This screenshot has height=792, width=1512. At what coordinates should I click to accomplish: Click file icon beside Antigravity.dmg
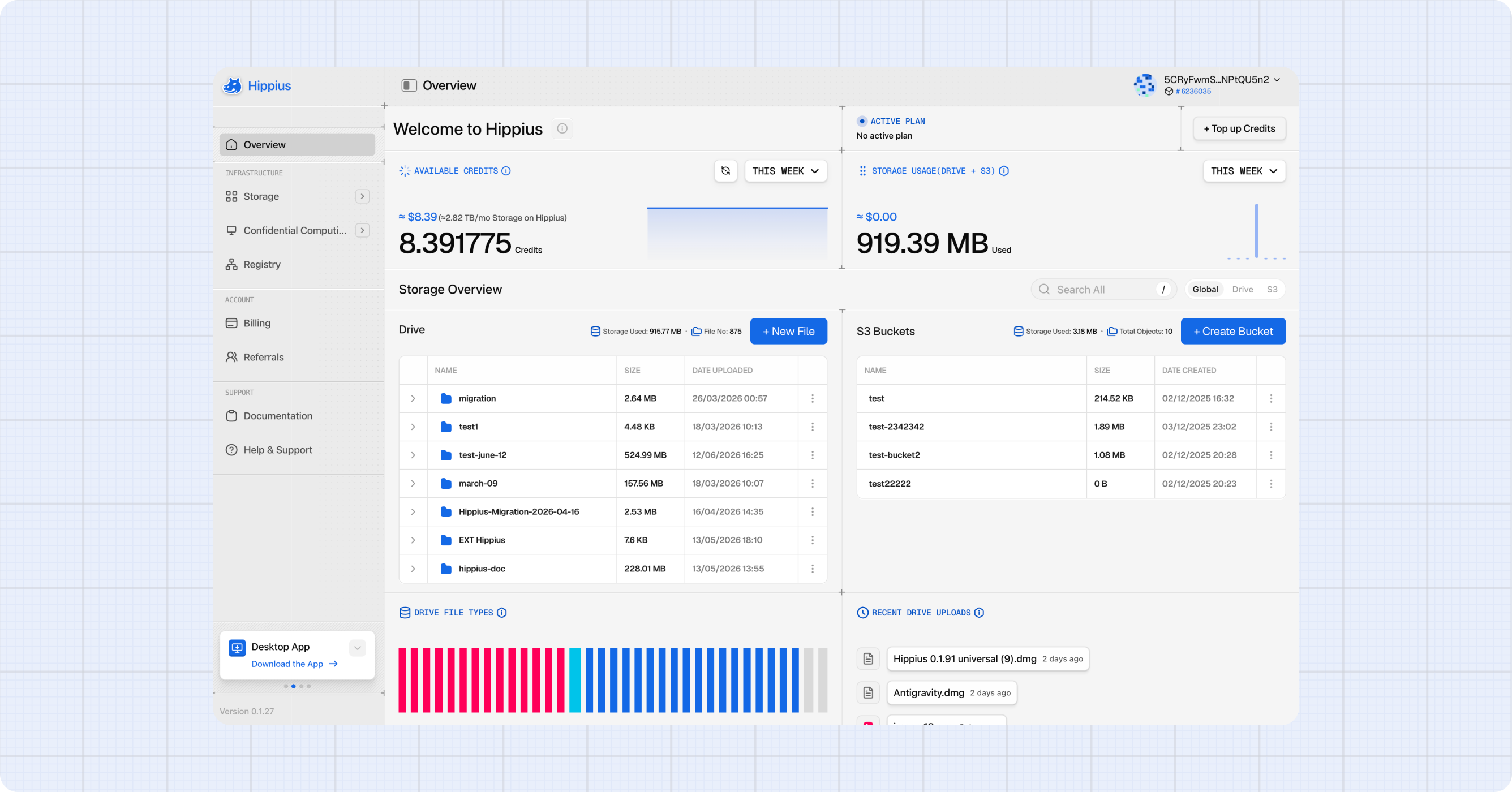[x=868, y=693]
